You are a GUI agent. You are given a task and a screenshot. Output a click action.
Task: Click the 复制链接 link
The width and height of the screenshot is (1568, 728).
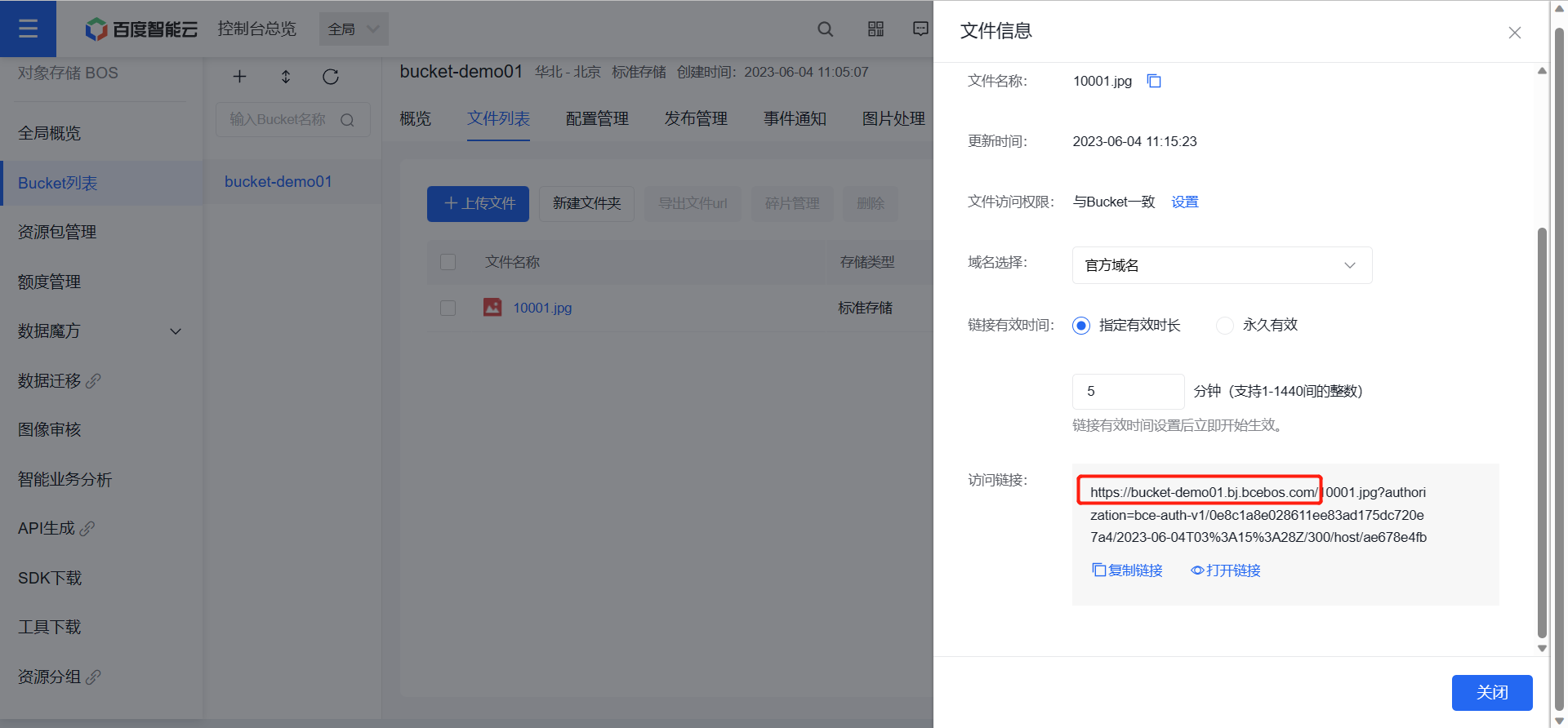pos(1128,570)
